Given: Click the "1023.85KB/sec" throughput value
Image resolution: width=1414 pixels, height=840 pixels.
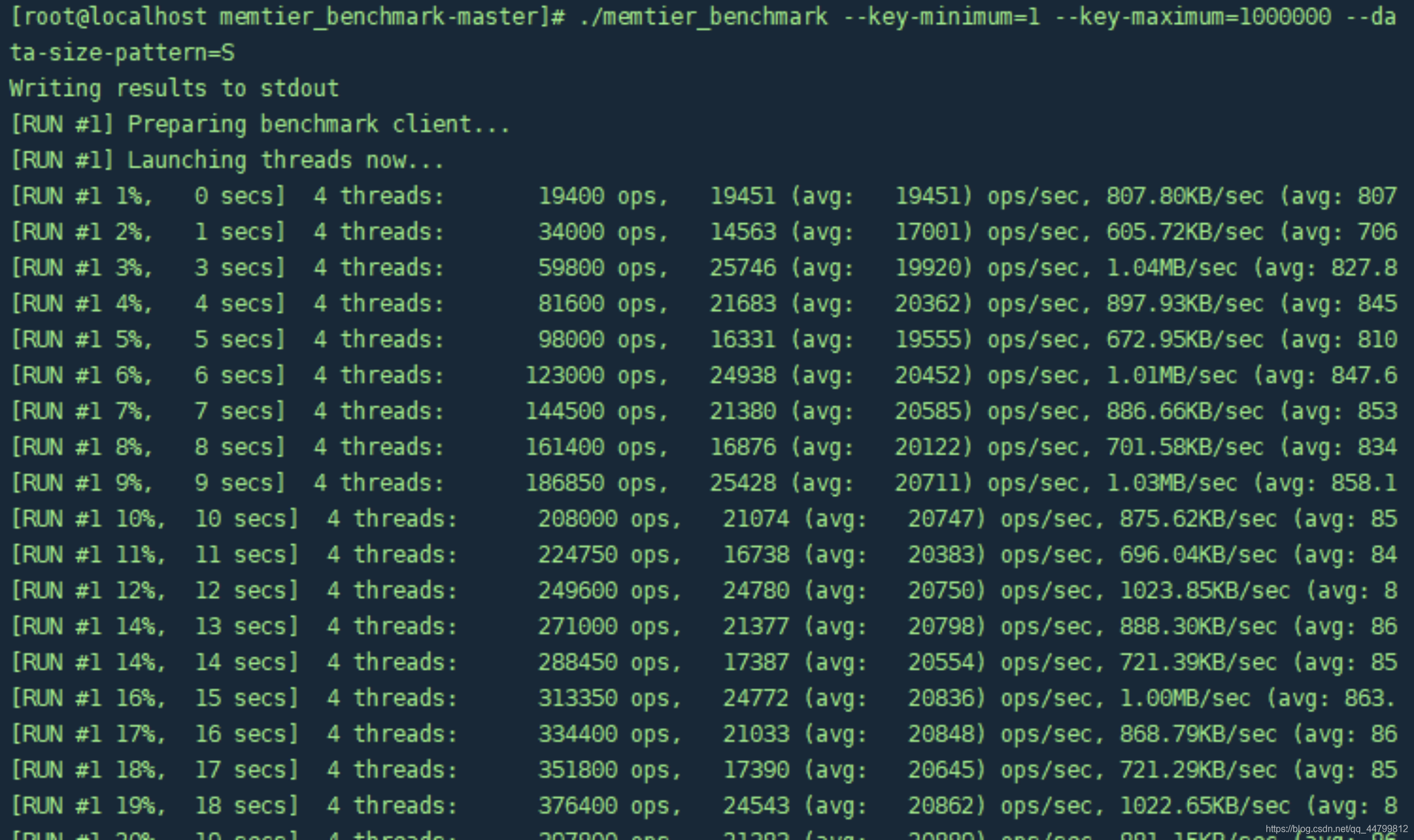Looking at the screenshot, I should click(x=1205, y=591).
